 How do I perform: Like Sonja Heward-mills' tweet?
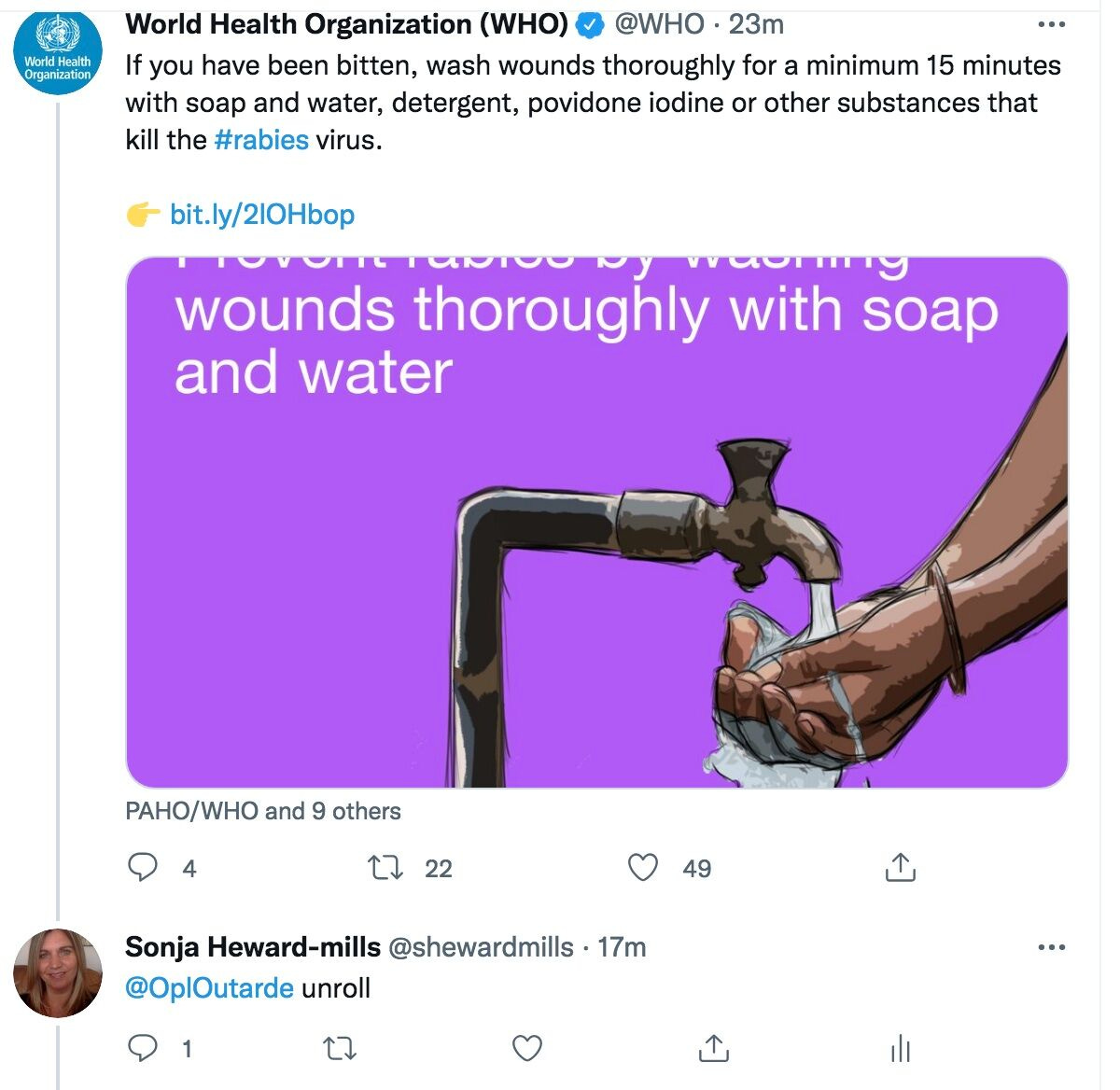(x=526, y=1048)
